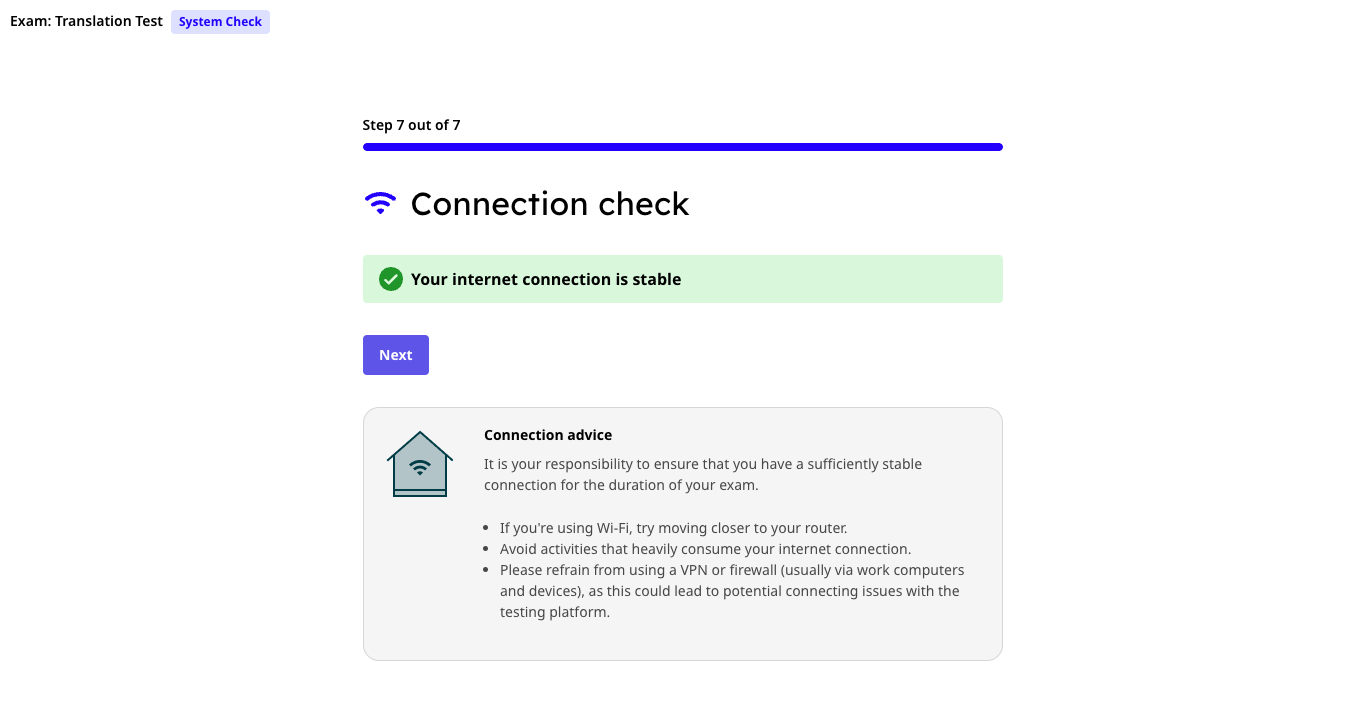Click the house with Wi-Fi illustration
This screenshot has width=1370, height=703.
coord(420,464)
